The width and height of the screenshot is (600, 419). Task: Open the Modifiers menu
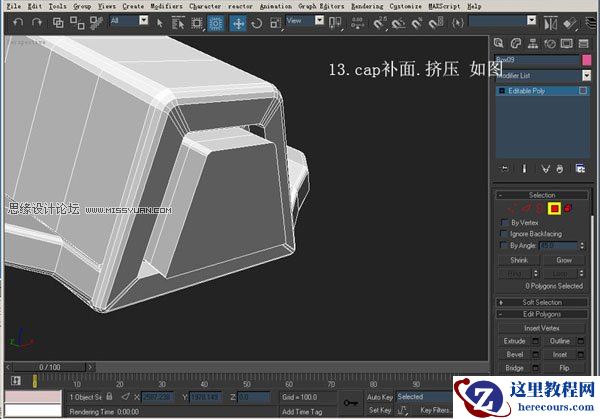pos(166,6)
